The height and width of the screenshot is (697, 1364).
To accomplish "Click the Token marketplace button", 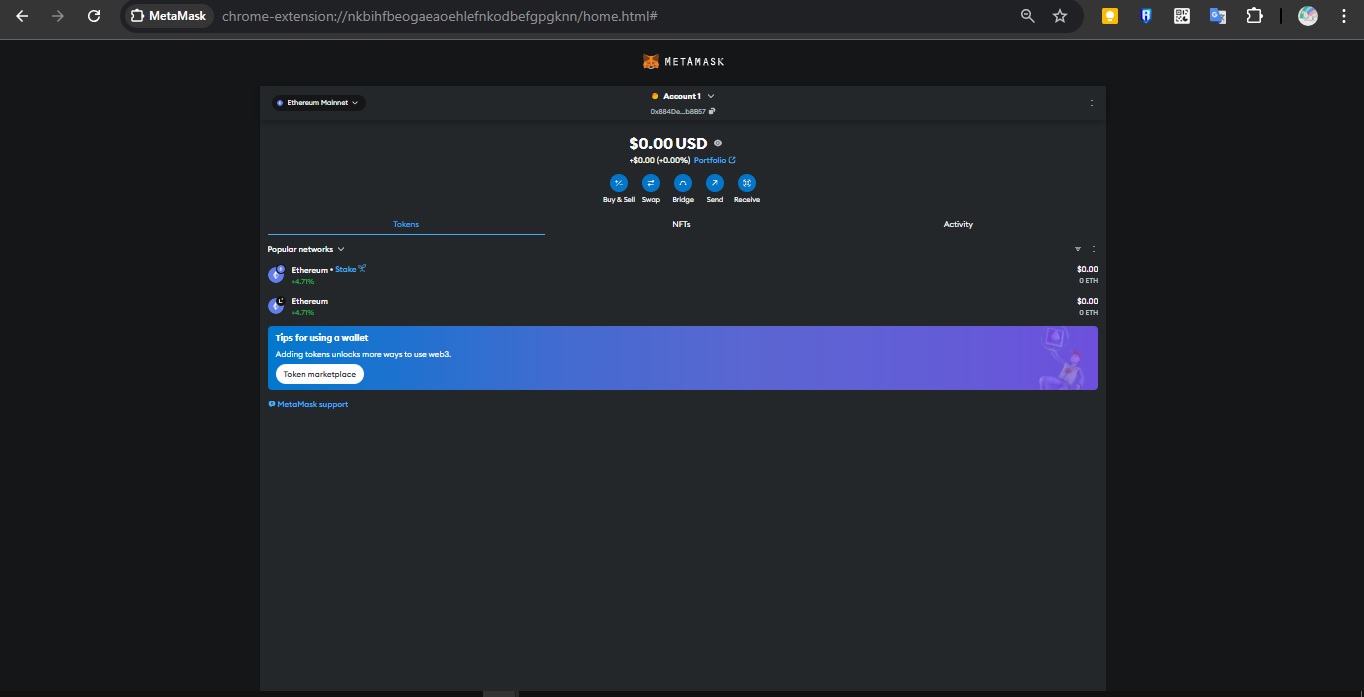I will point(320,374).
